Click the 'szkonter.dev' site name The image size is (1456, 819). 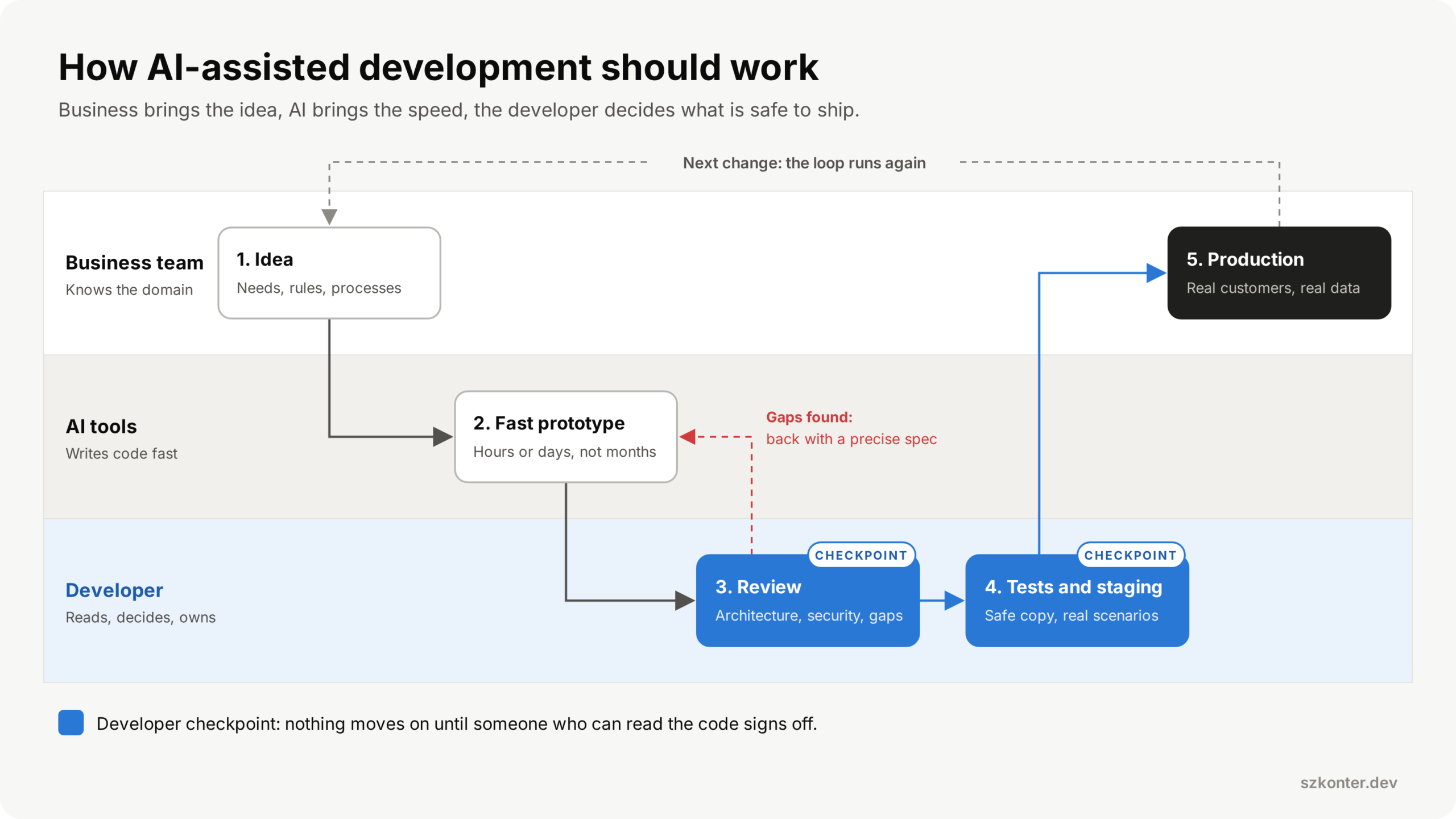[1349, 783]
